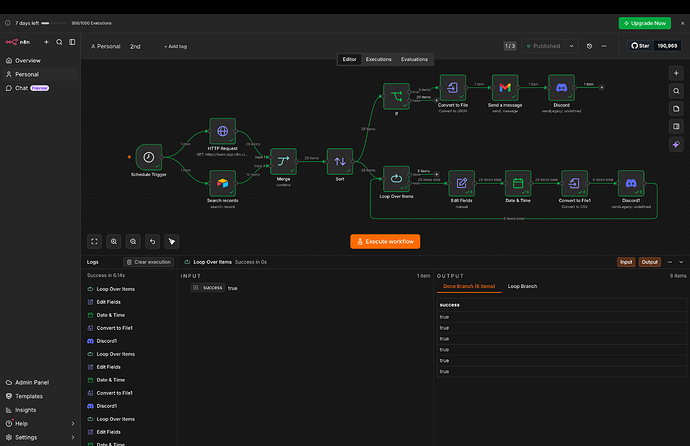Open the AI assistant sparkle icon
690x446 pixels.
coord(676,144)
